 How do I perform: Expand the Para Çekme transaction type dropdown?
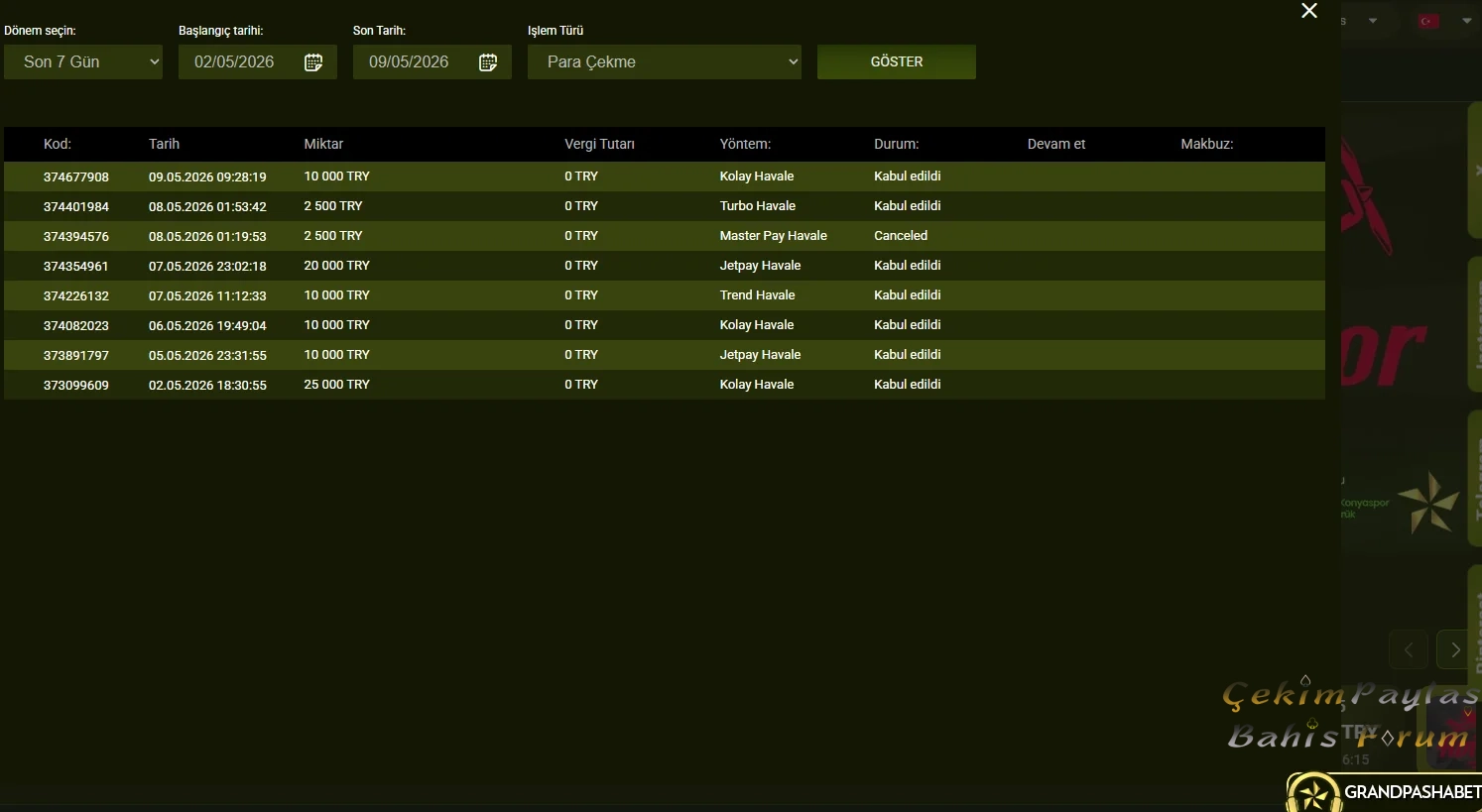tap(665, 61)
